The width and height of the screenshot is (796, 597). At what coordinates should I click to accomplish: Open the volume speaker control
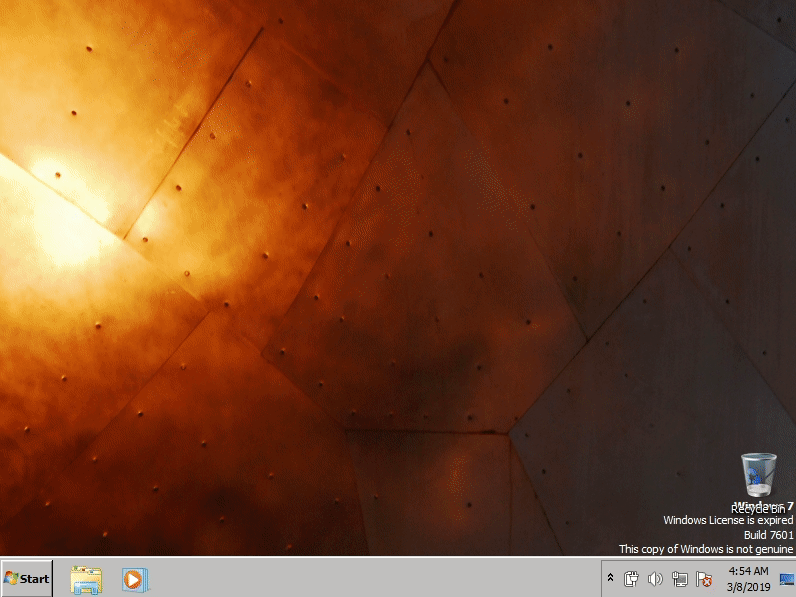pyautogui.click(x=655, y=578)
